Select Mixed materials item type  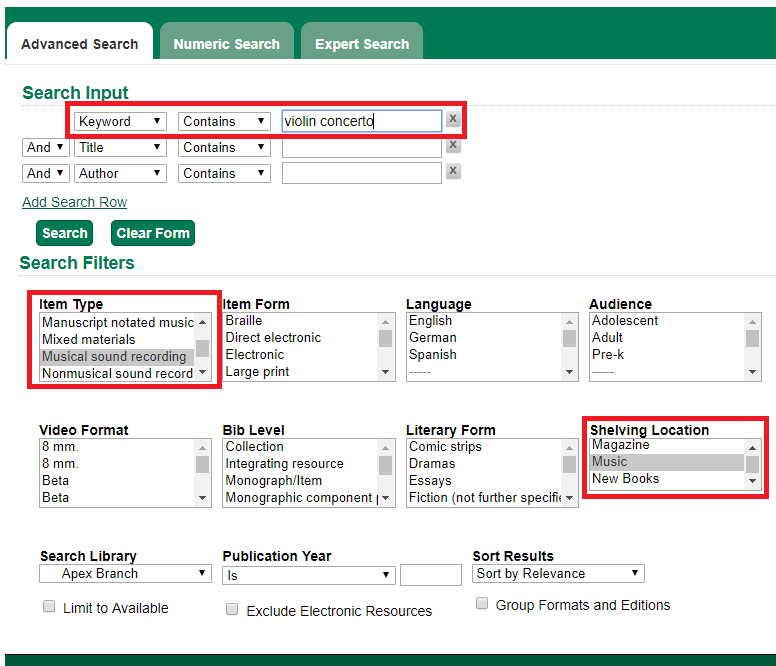tap(117, 339)
